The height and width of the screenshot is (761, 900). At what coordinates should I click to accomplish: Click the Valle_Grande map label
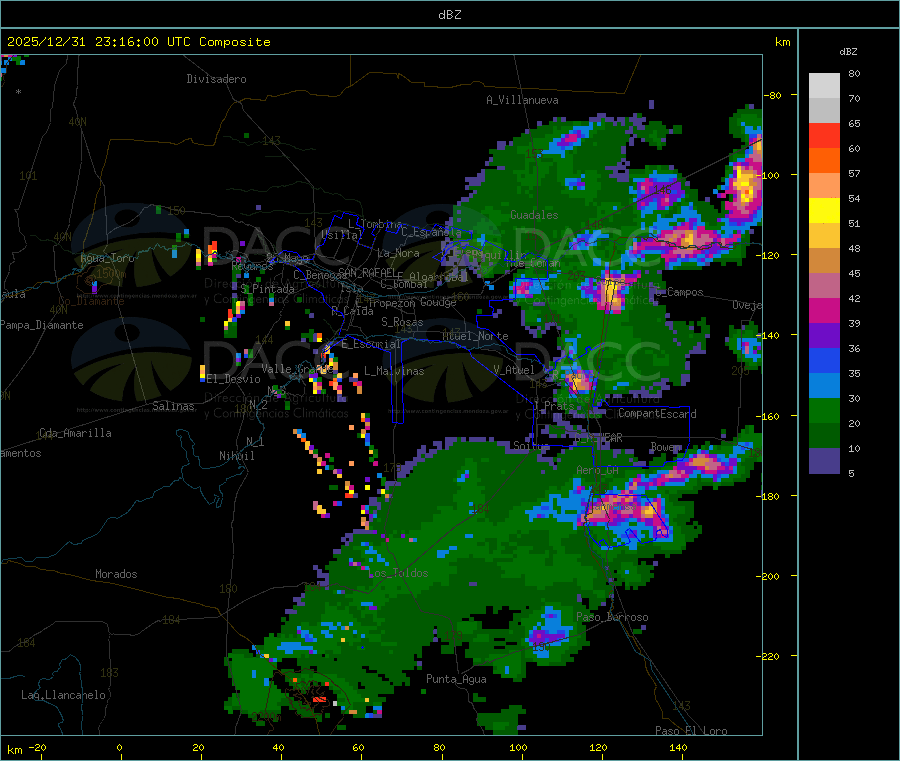[x=295, y=369]
